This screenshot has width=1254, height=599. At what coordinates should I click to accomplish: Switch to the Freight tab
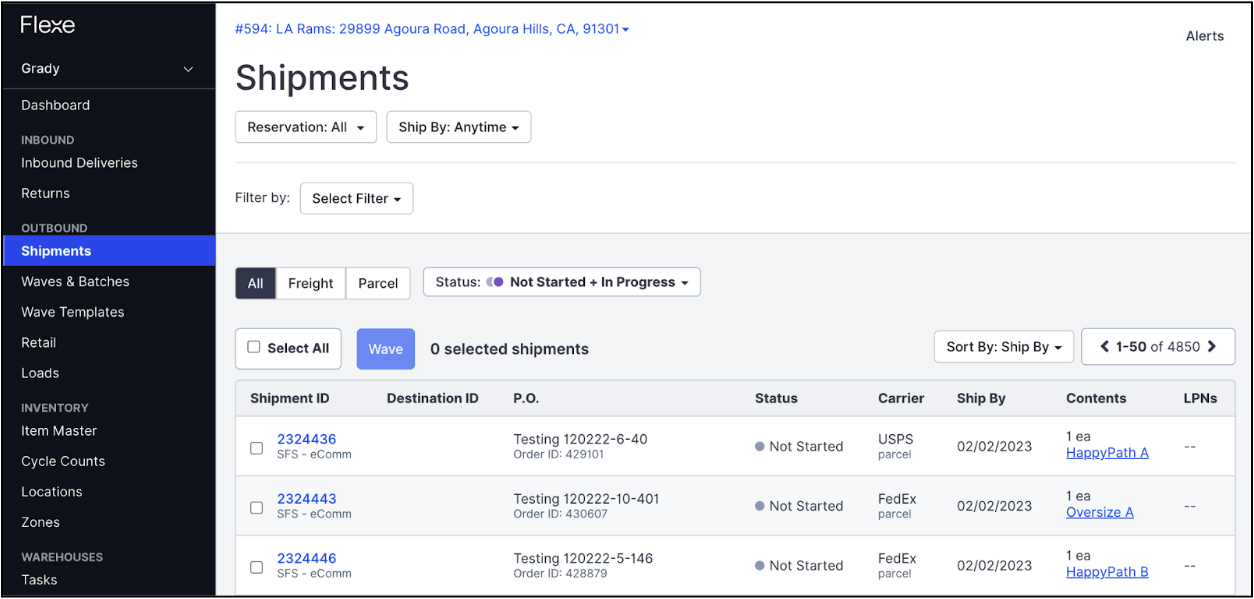pyautogui.click(x=310, y=283)
